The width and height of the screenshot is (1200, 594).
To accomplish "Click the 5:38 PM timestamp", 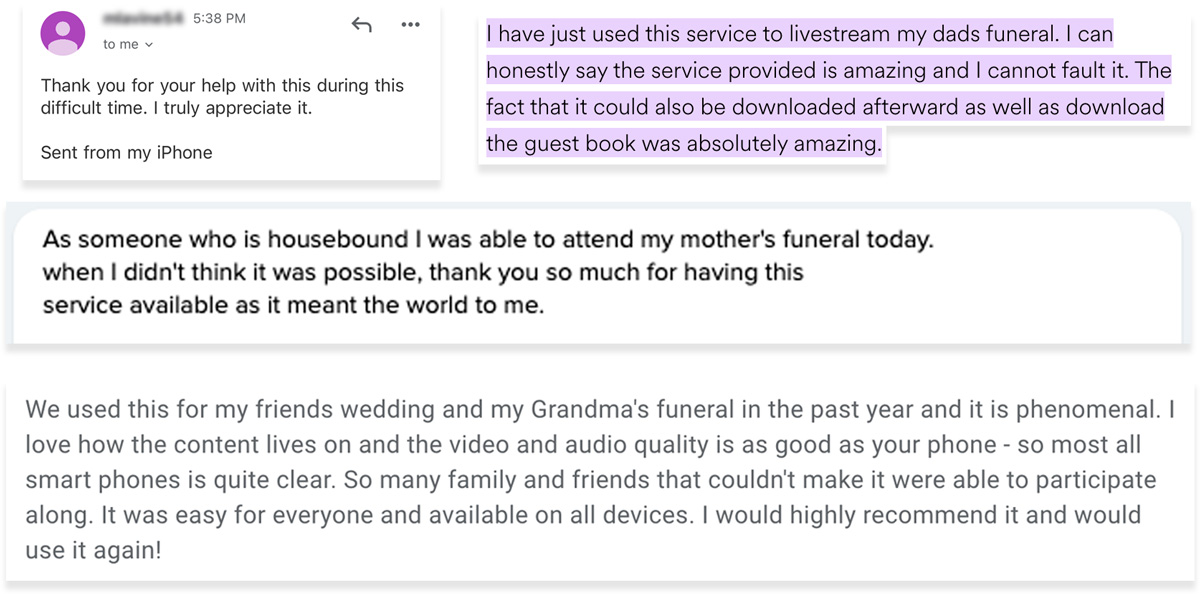I will (x=218, y=19).
